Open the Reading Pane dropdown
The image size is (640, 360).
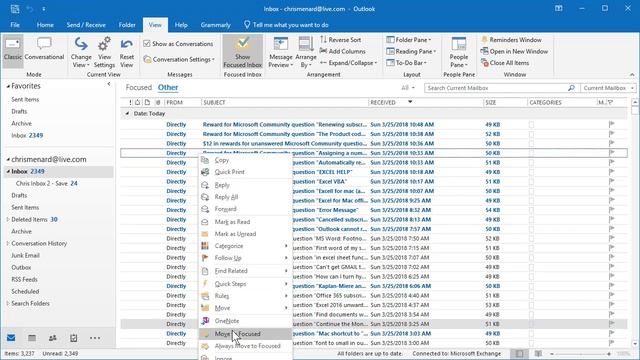pos(411,51)
